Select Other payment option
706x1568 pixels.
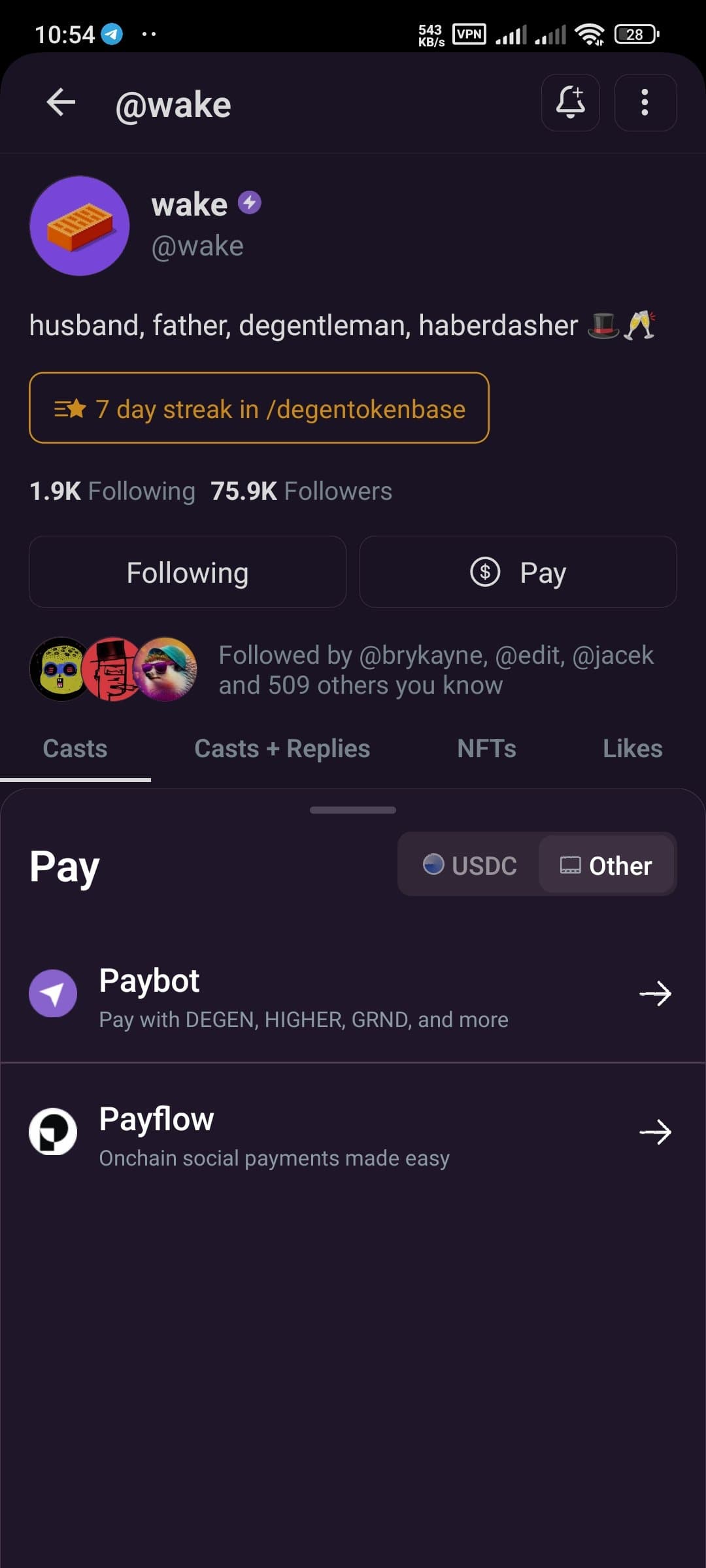point(606,865)
